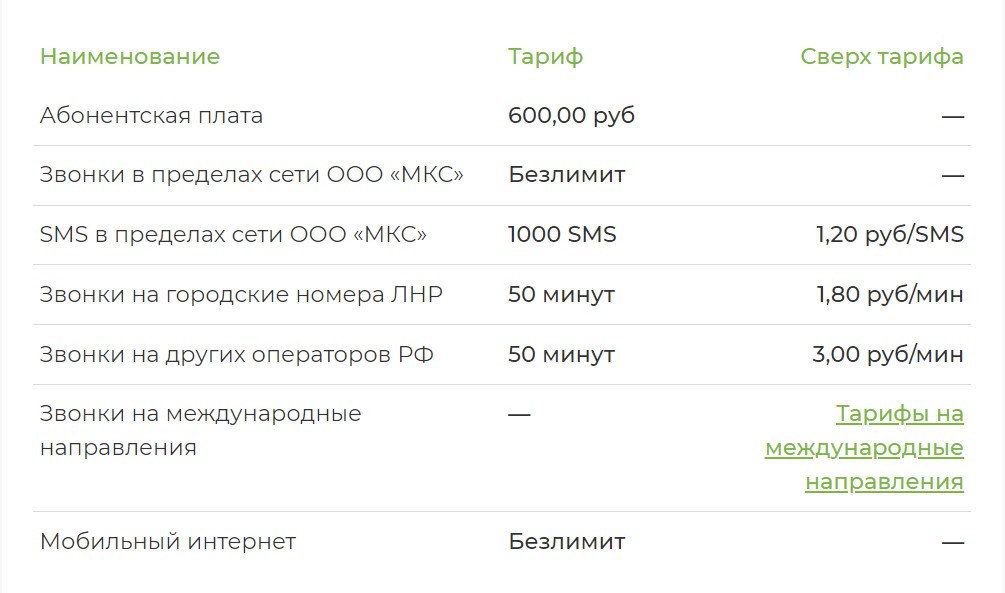Select the Звонки в пределах сети ООО «МКС» label
The width and height of the screenshot is (1005, 593).
point(252,175)
